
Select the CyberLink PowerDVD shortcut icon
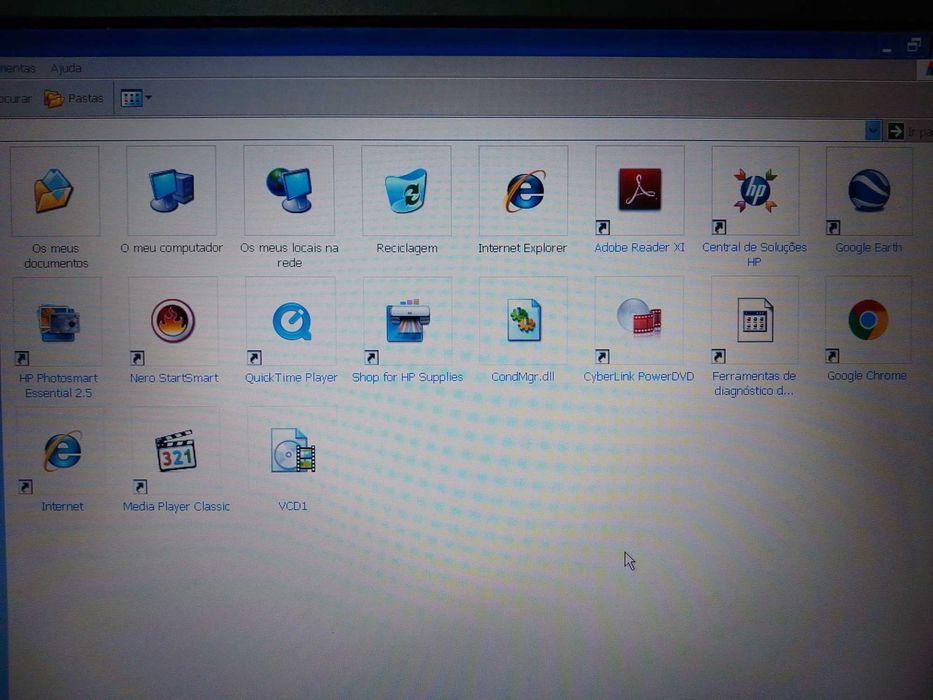pyautogui.click(x=639, y=320)
